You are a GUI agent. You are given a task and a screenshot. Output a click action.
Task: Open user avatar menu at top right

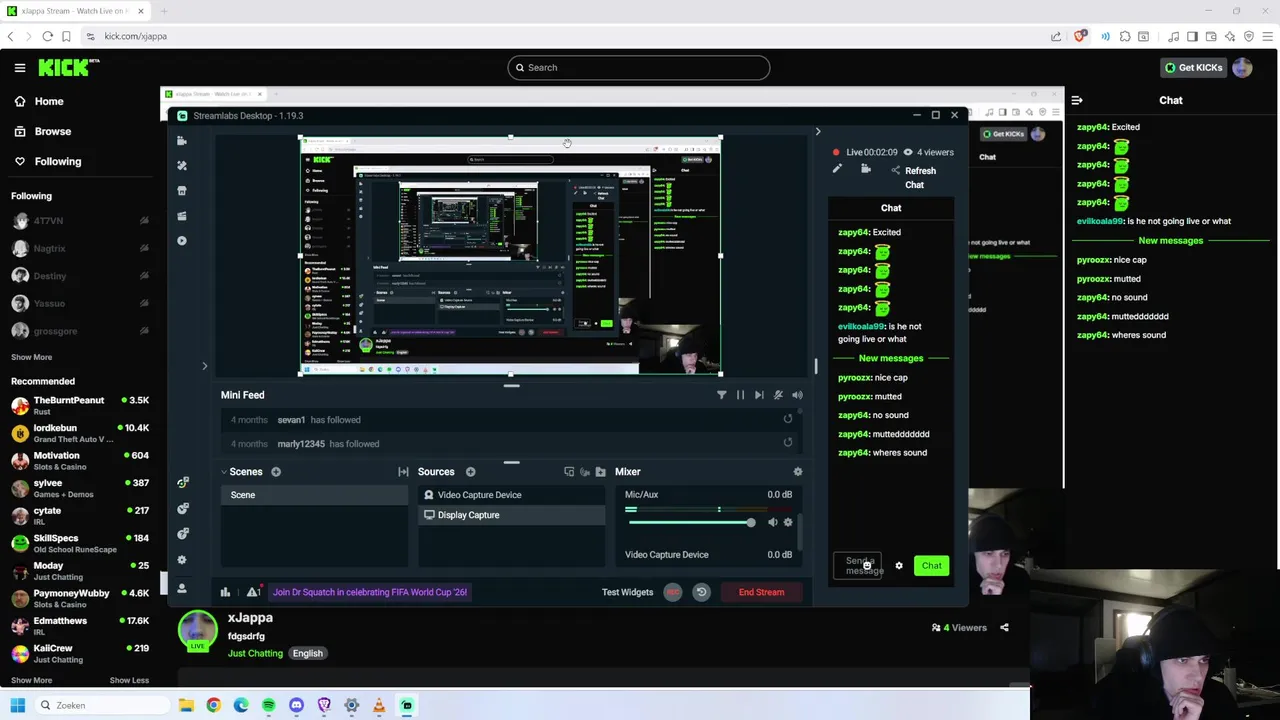coord(1242,68)
